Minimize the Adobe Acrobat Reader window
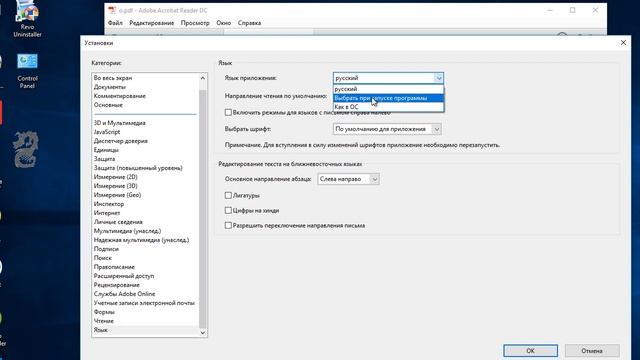640x360 pixels. (x=549, y=10)
